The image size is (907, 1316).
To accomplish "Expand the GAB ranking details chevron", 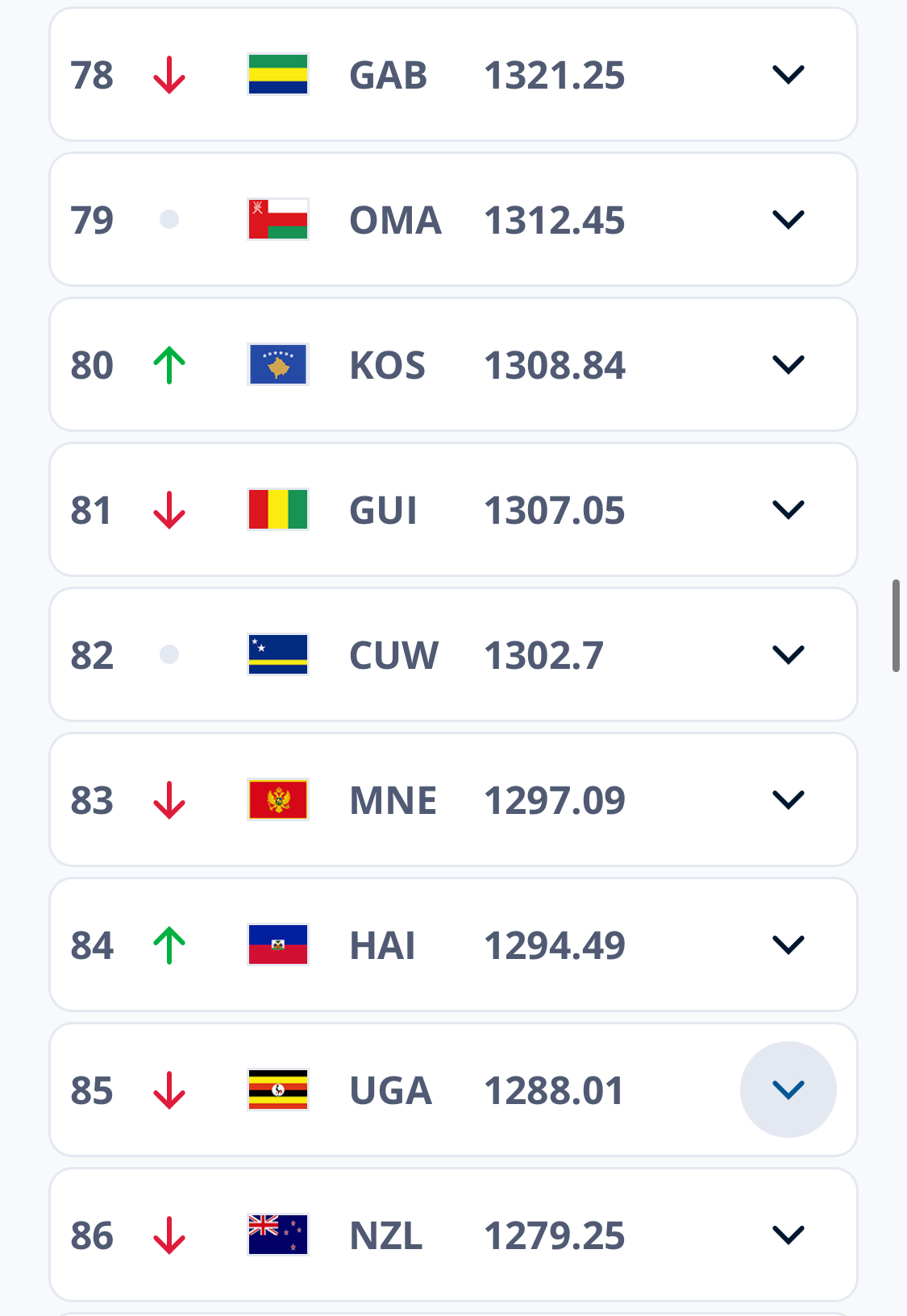I will tap(788, 75).
